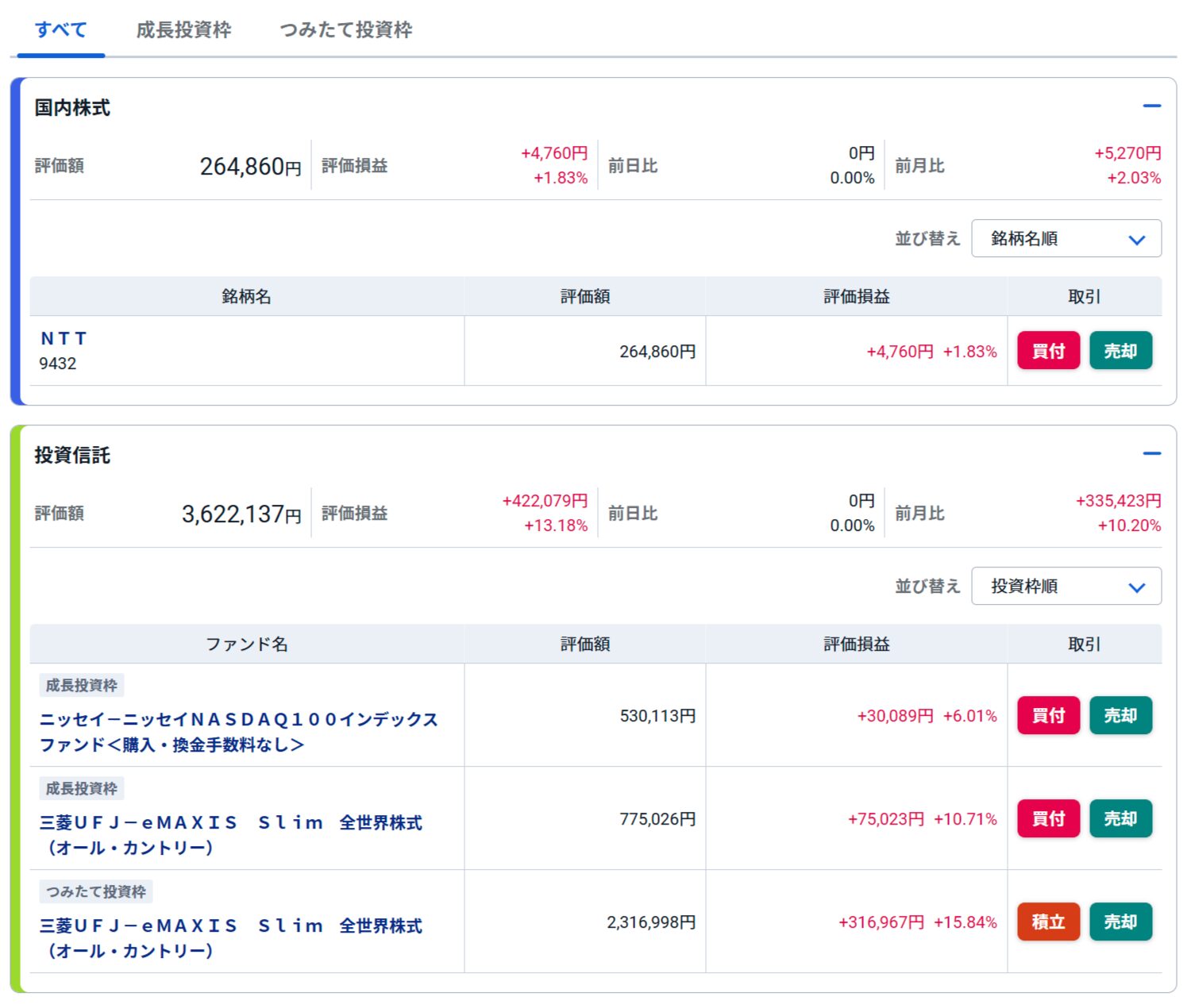Collapse the 投資信託 section
The height and width of the screenshot is (1008, 1191).
tap(1151, 453)
